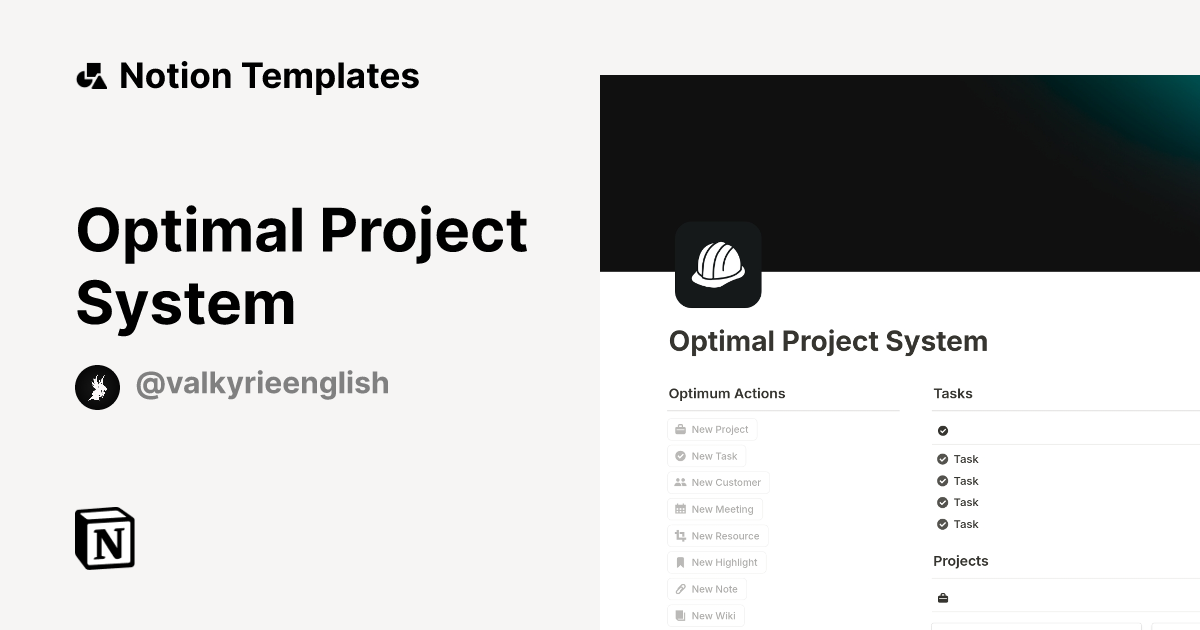Click the Projects section heading

pyautogui.click(x=961, y=561)
